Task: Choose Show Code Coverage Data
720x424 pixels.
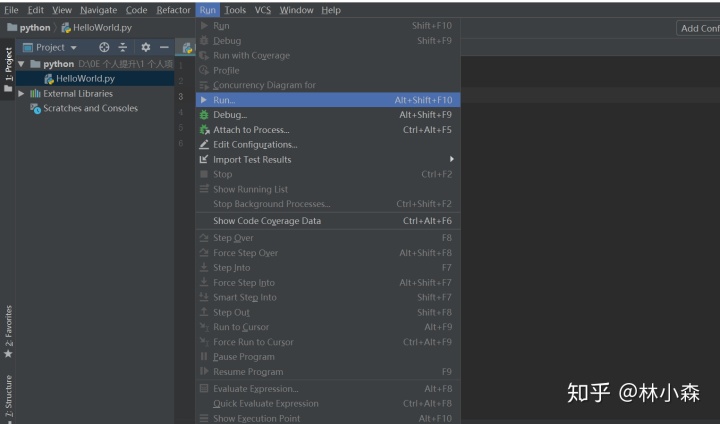Action: (328, 221)
